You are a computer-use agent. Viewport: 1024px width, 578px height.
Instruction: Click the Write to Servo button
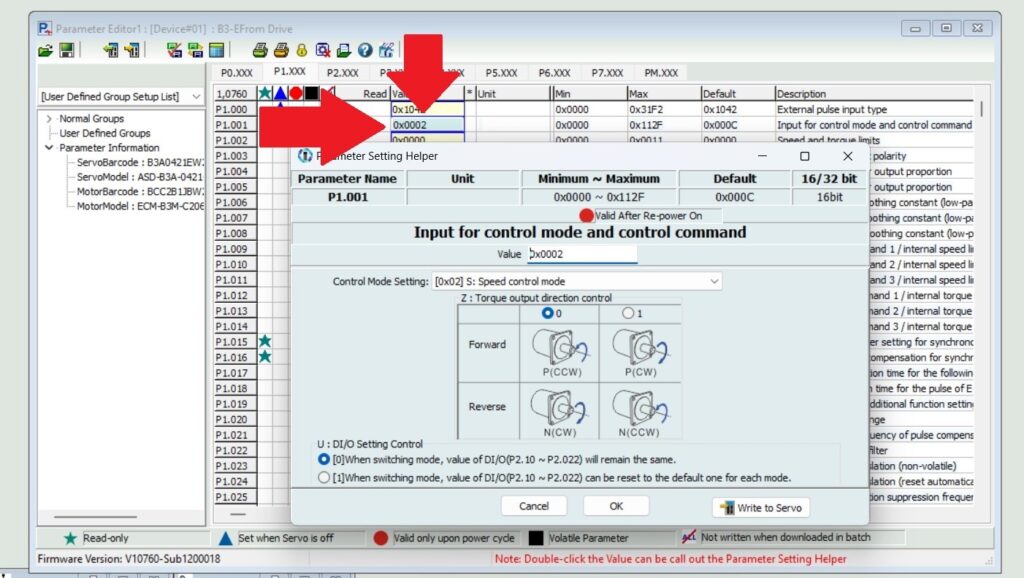pyautogui.click(x=760, y=507)
